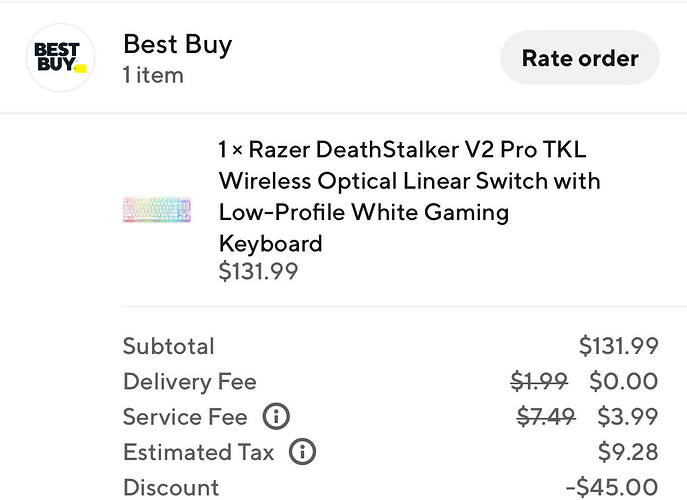Click the $0.00 delivery fee amount
The image size is (687, 500).
623,381
